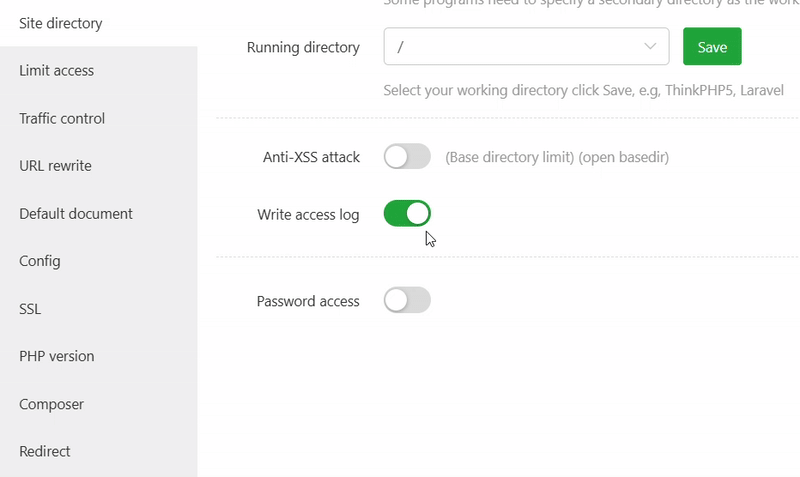Viewport: 800px width, 477px height.
Task: Click the Base directory limit hint text
Action: (557, 157)
